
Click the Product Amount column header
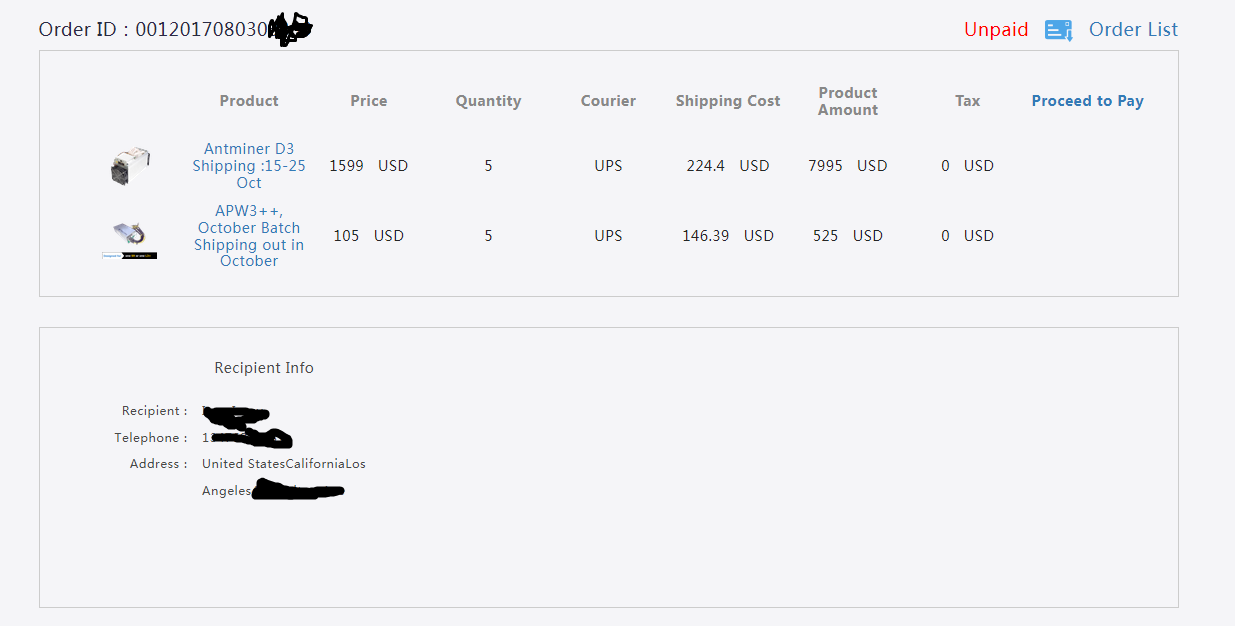point(848,101)
